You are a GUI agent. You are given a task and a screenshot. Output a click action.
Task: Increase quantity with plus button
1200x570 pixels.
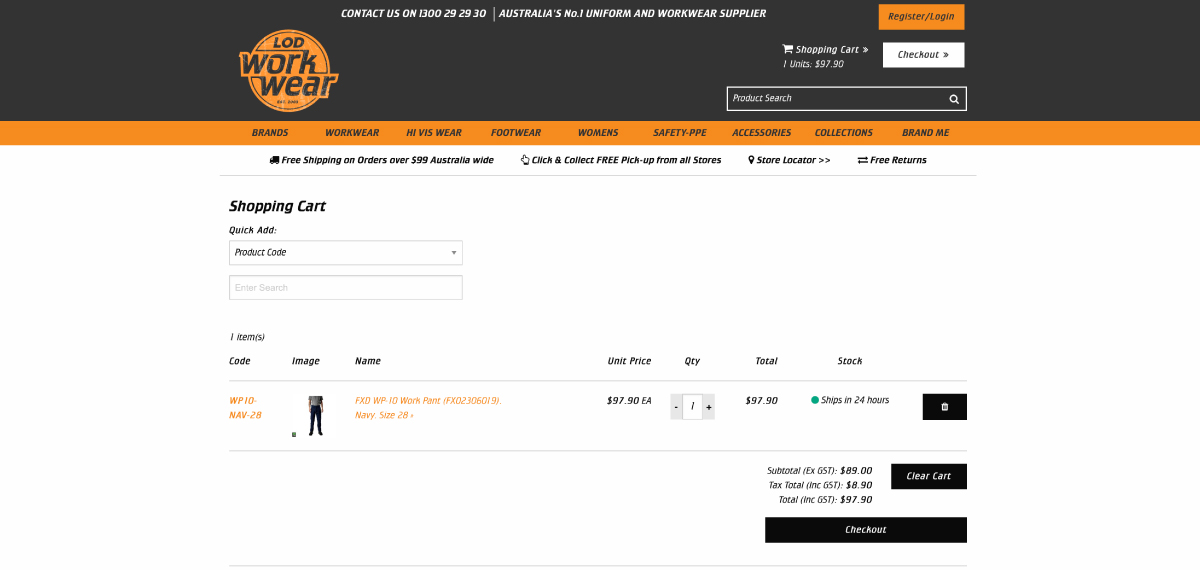point(709,407)
